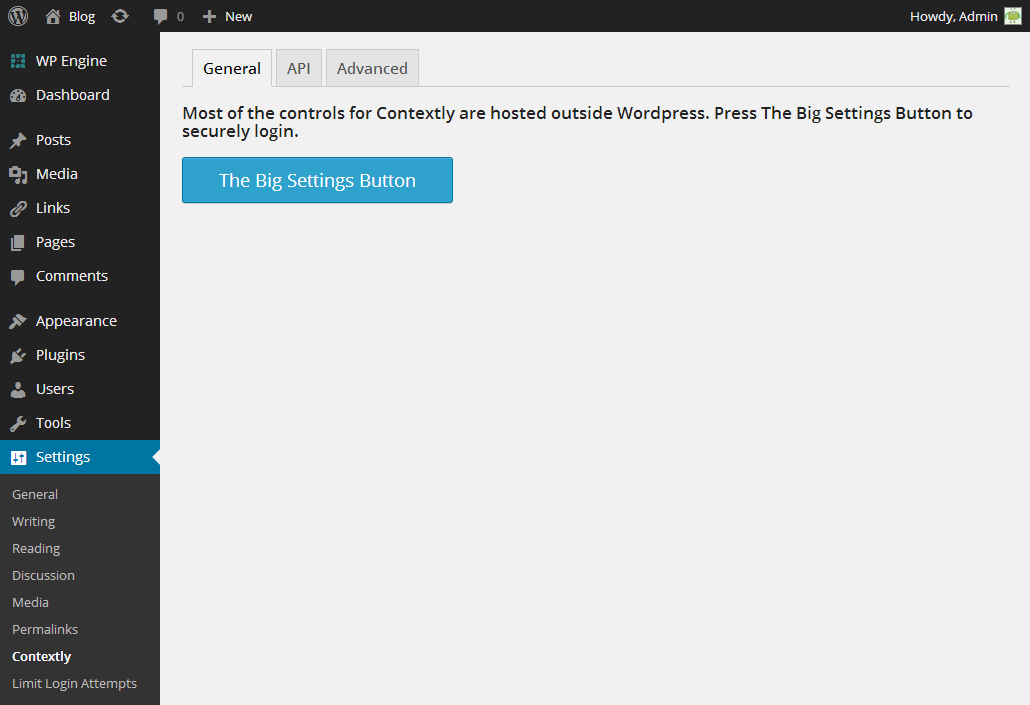Go to Dashboard menu item

73,95
